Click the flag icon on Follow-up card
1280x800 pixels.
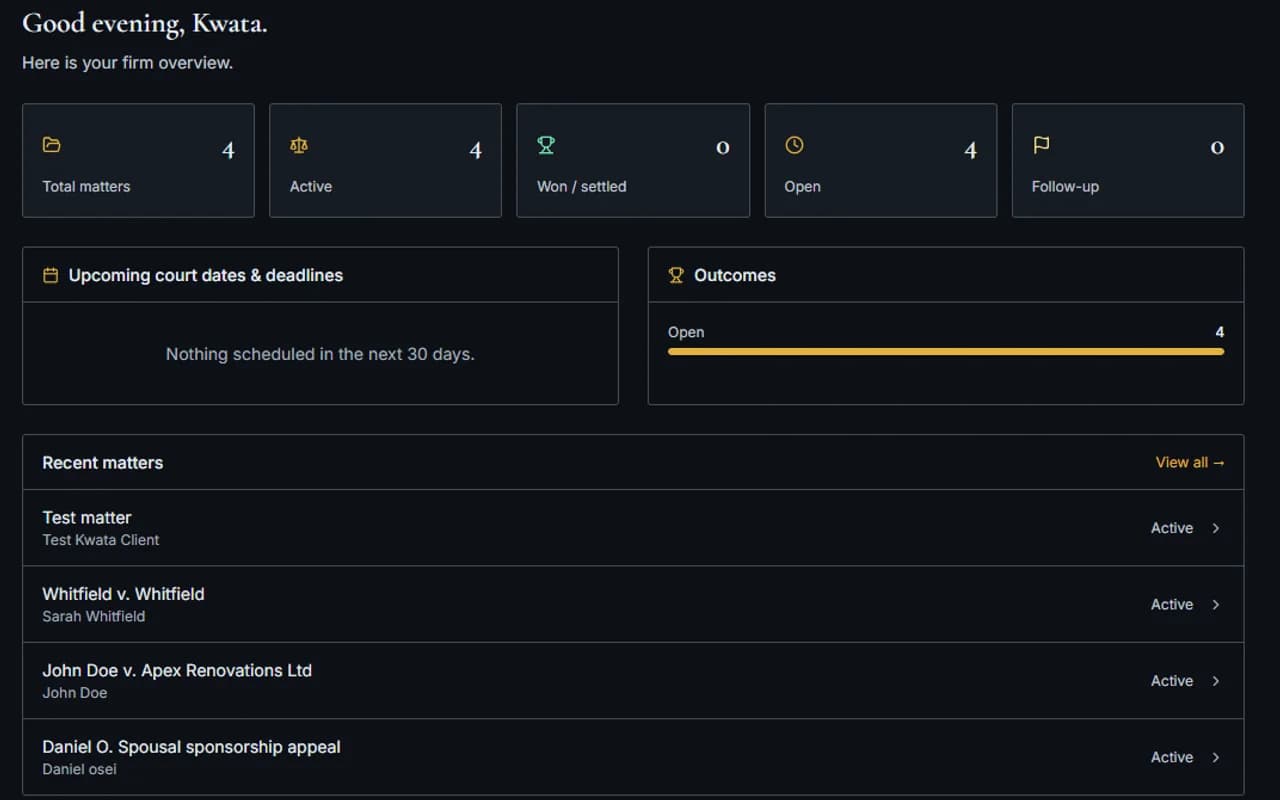[x=1041, y=145]
